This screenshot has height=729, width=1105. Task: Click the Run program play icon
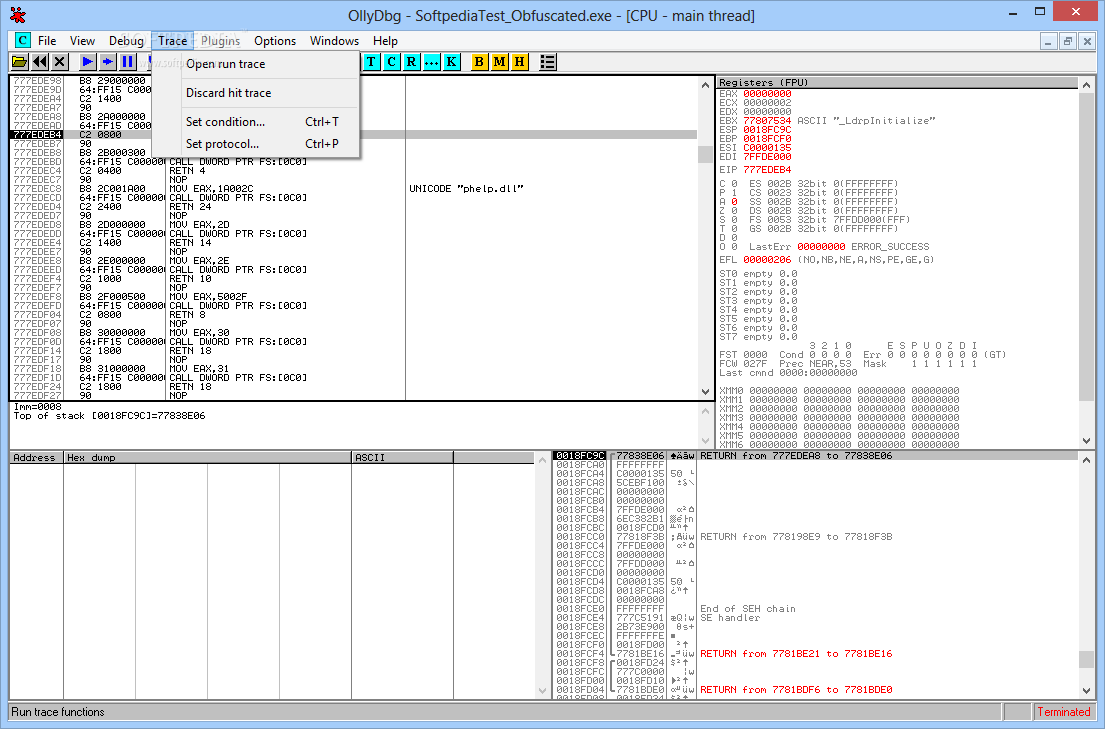(87, 62)
